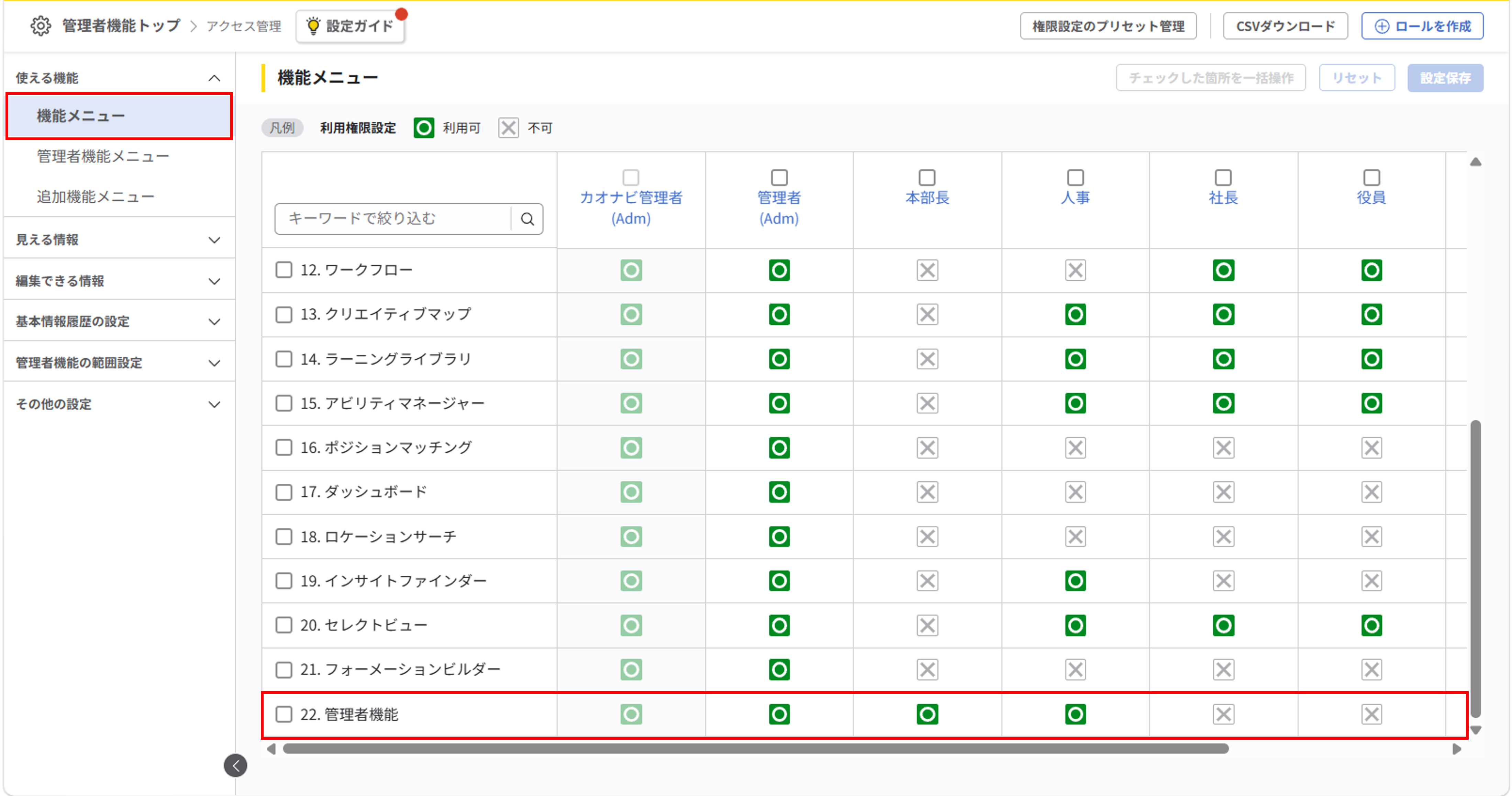1512x796 pixels.
Task: Select the 役員 column checkbox
Action: click(1371, 177)
